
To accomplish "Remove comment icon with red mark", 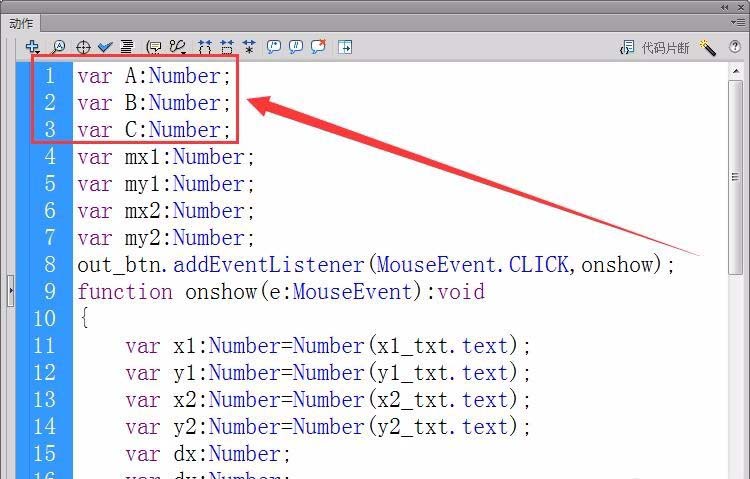I will point(318,46).
